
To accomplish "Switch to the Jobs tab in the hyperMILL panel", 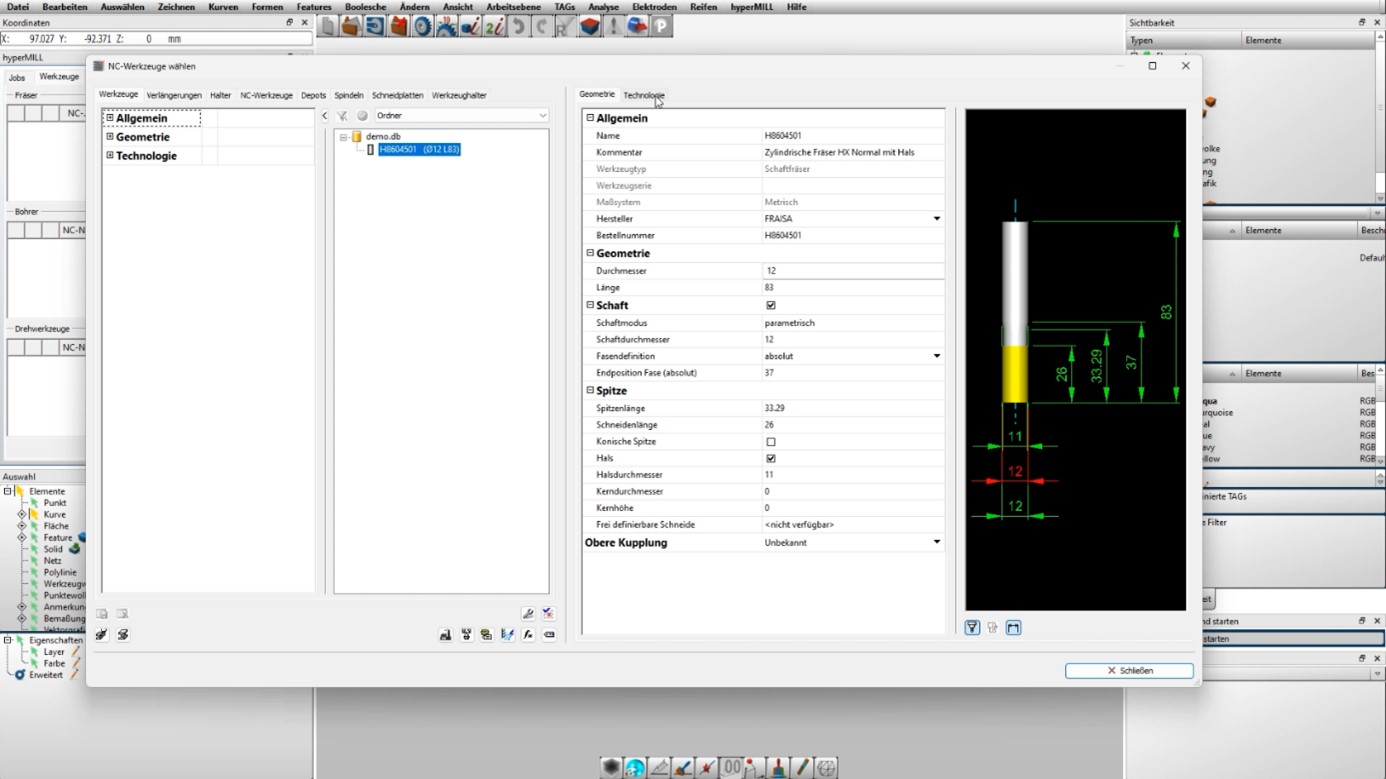I will pos(17,77).
